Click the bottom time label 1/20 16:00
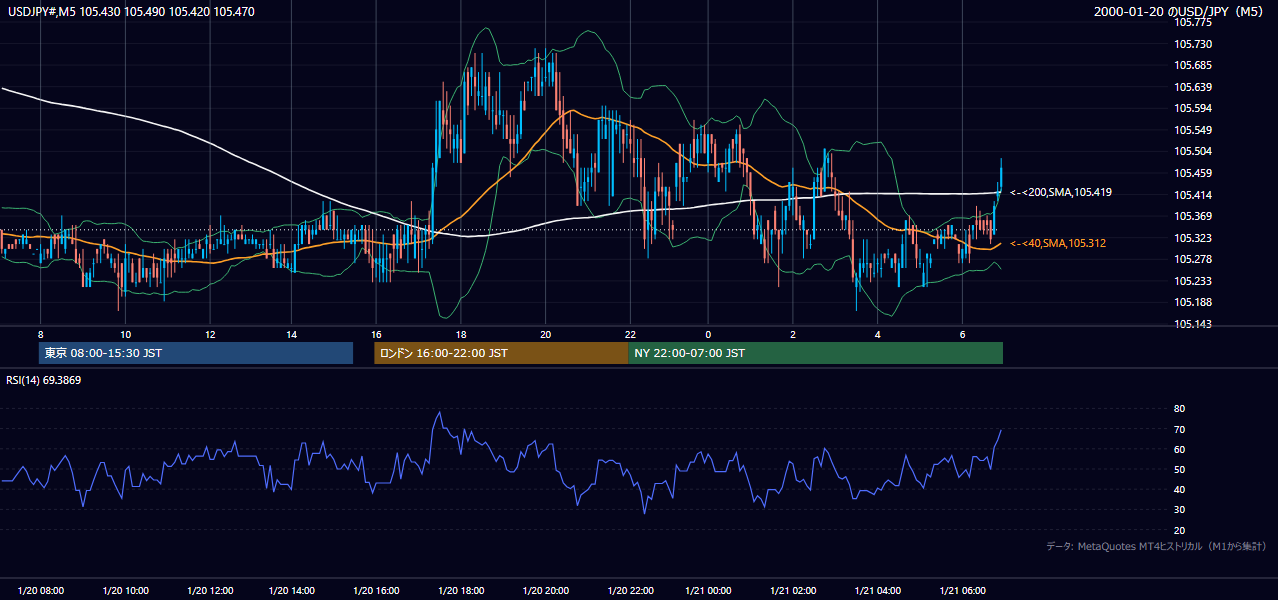 pyautogui.click(x=376, y=590)
